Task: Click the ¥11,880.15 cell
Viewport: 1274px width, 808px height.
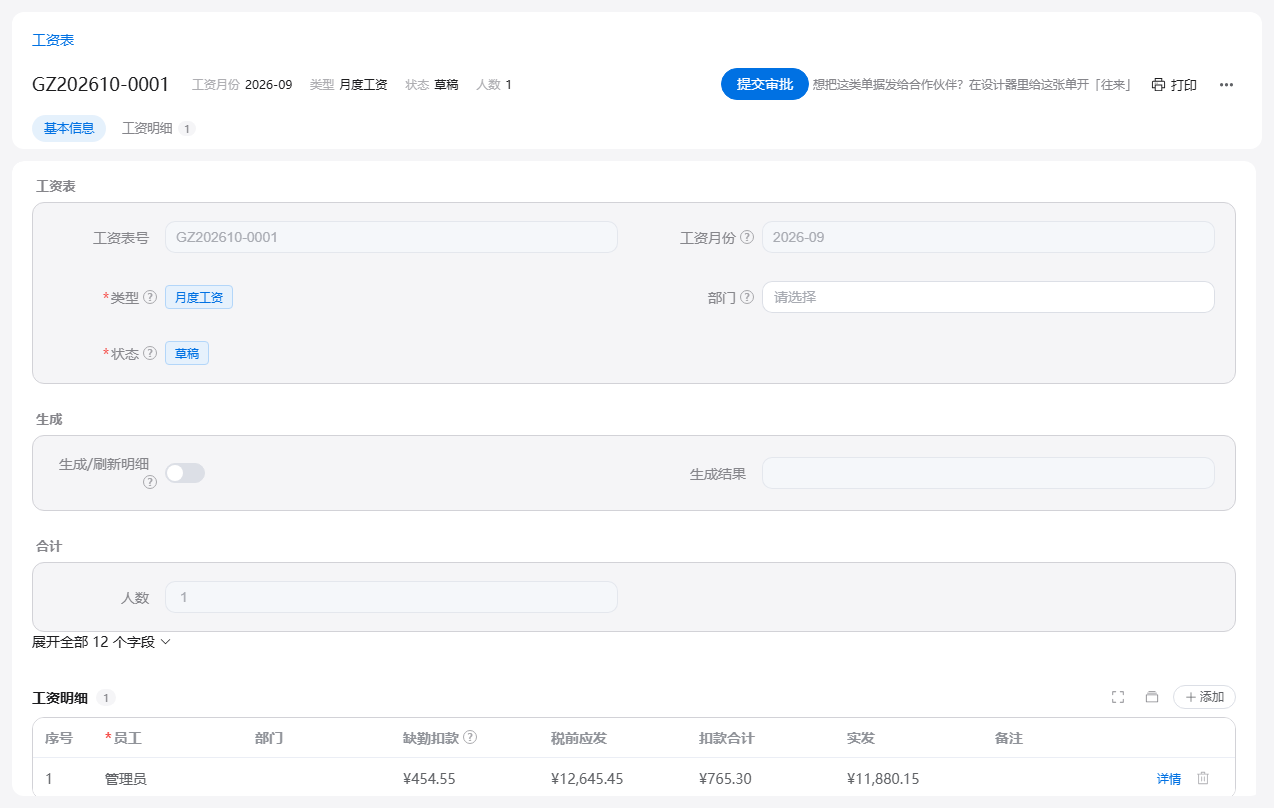Action: pos(883,778)
